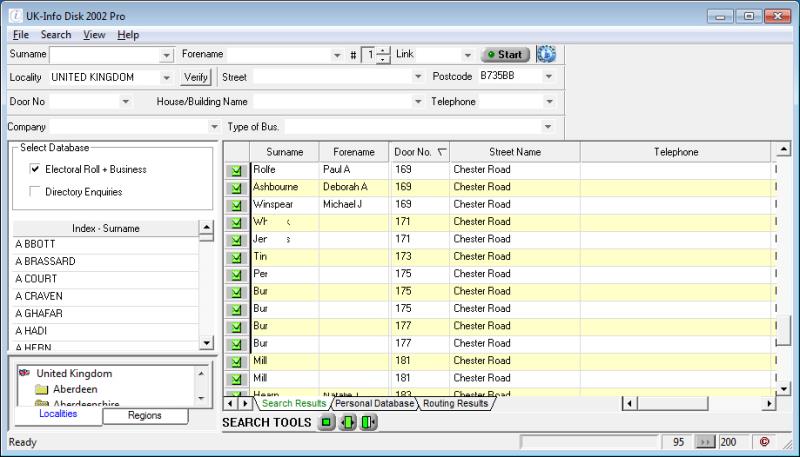
Task: Open the Postcode dropdown list
Action: coord(548,76)
